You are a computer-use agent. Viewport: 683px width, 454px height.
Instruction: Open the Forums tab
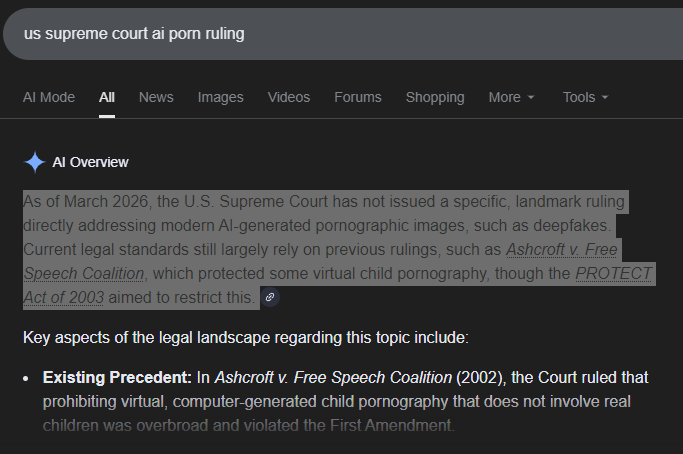(x=358, y=97)
